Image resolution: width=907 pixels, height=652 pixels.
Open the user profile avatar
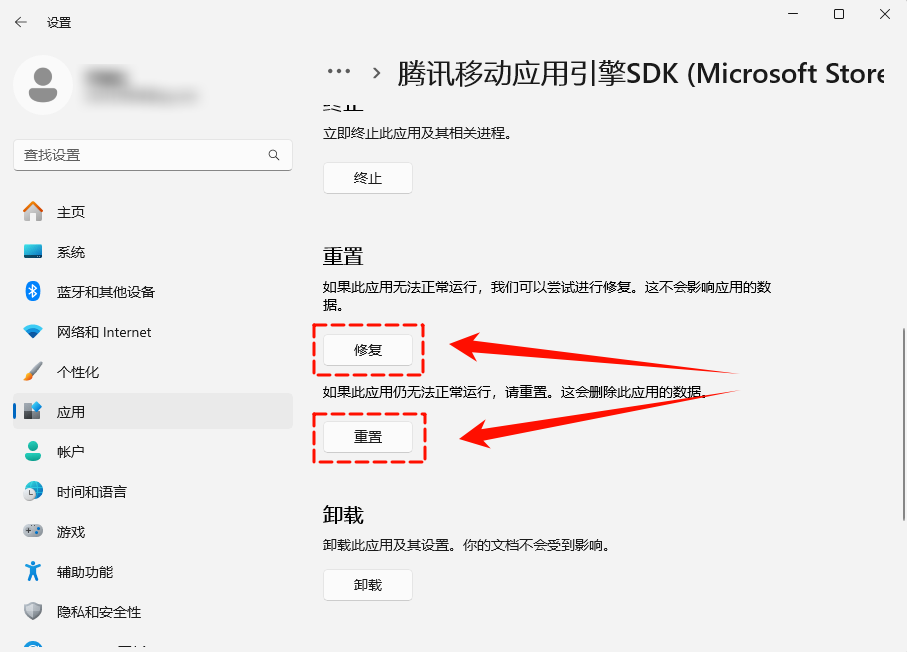[43, 85]
